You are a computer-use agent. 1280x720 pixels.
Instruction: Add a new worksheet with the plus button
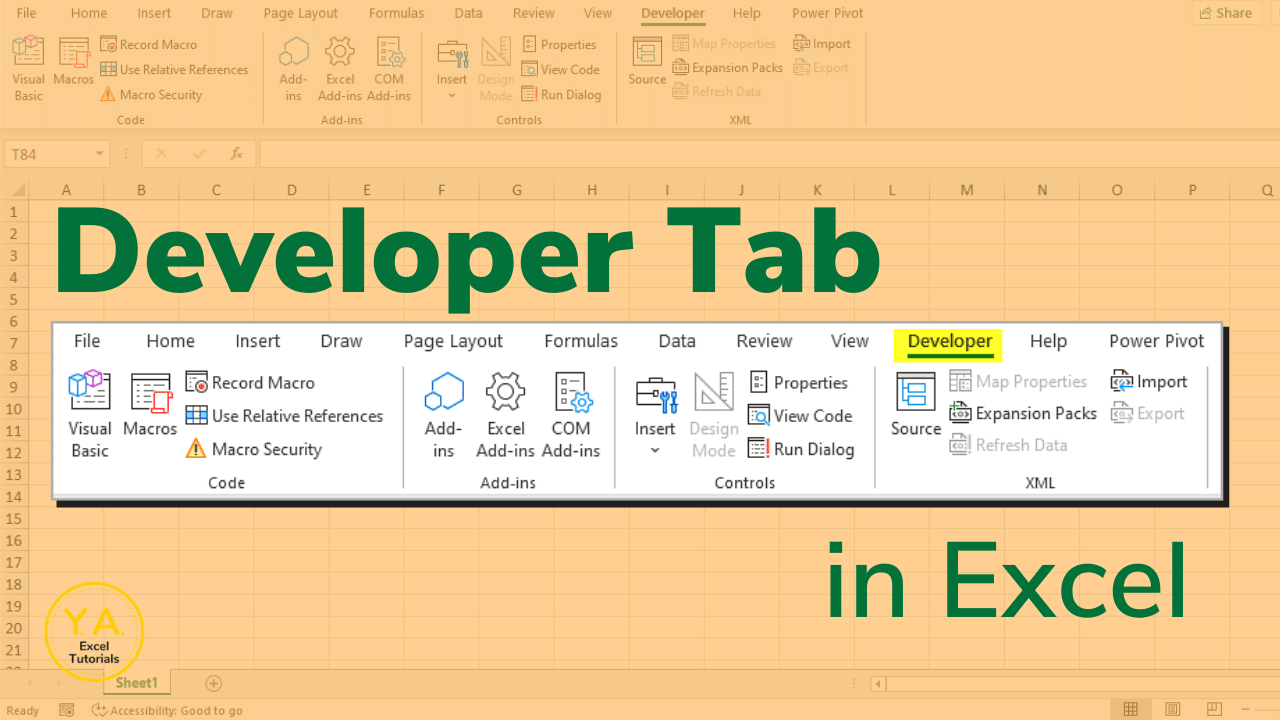tap(213, 683)
